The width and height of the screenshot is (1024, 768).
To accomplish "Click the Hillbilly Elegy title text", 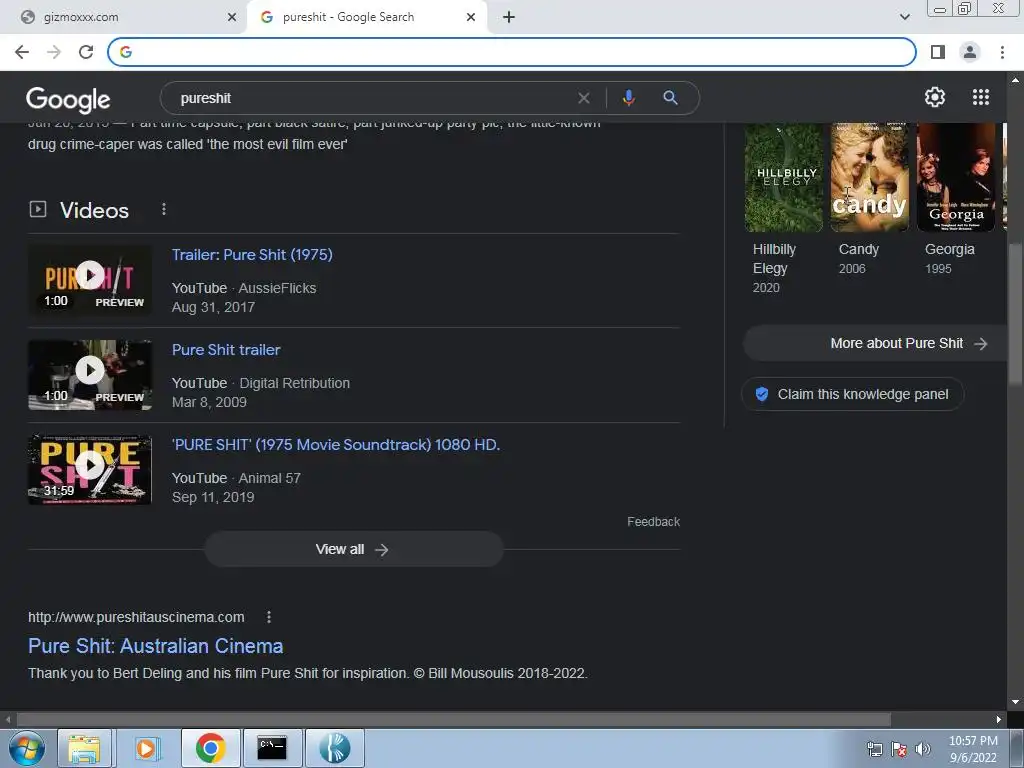I will pyautogui.click(x=775, y=259).
